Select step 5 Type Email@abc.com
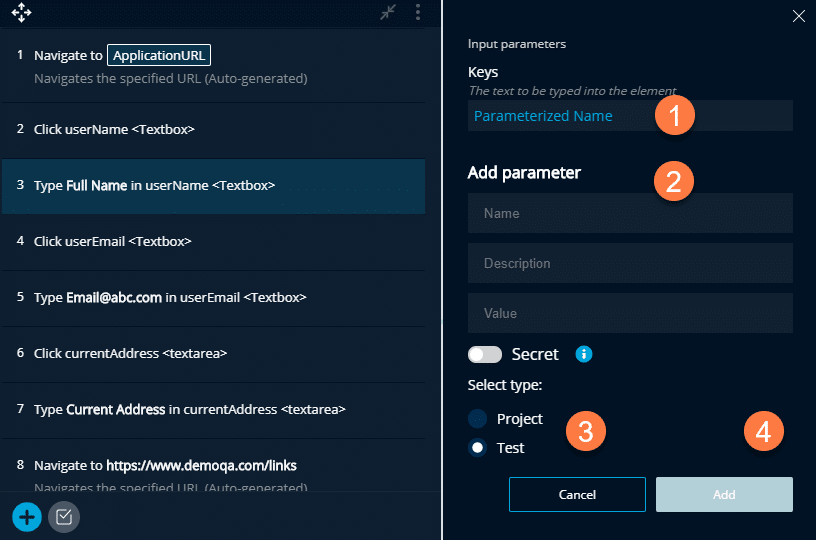Image resolution: width=816 pixels, height=540 pixels. pos(213,297)
